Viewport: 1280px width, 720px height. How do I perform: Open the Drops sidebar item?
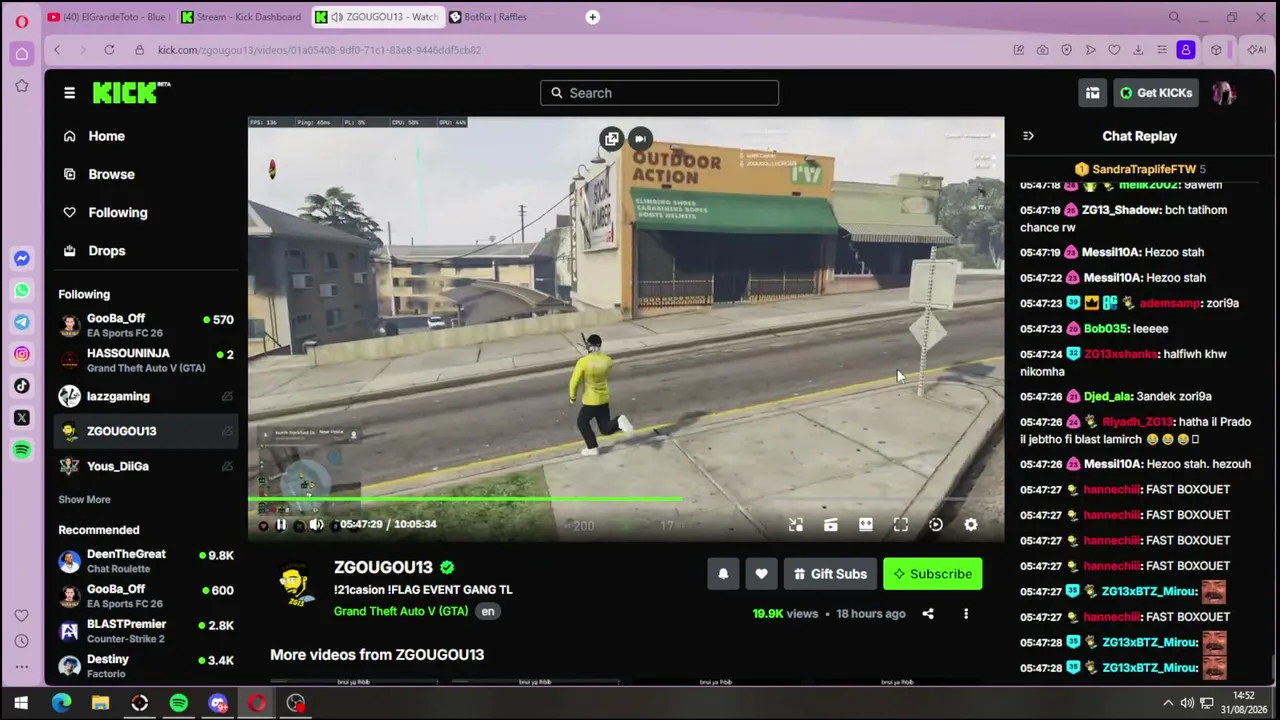point(146,251)
